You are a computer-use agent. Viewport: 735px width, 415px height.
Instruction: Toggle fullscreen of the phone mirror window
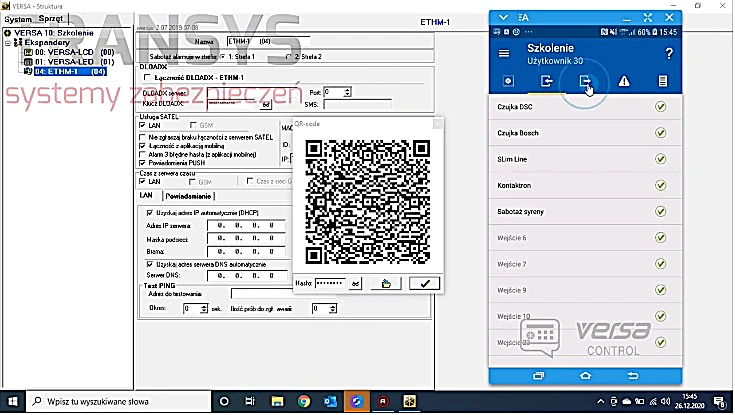coord(648,17)
